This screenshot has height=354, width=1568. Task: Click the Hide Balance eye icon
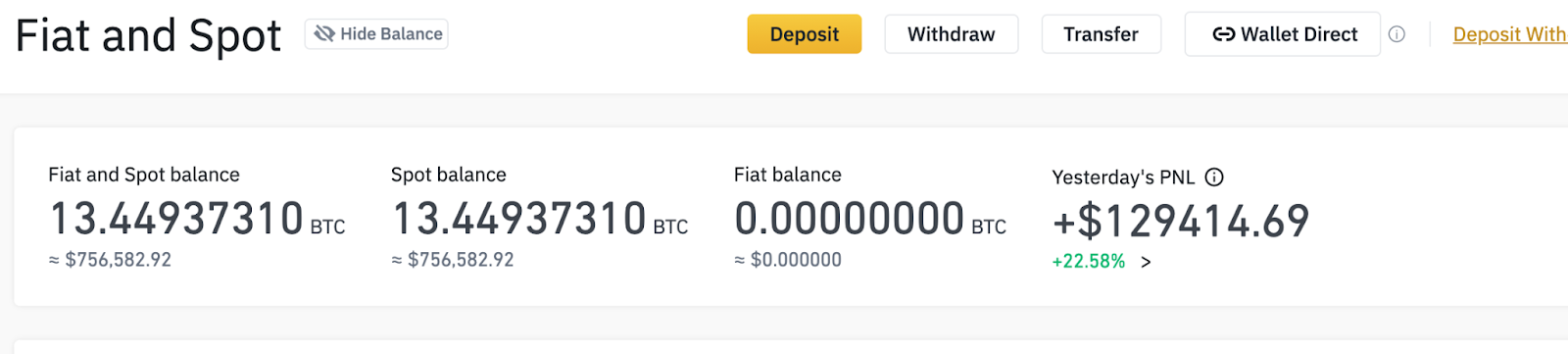pos(324,34)
